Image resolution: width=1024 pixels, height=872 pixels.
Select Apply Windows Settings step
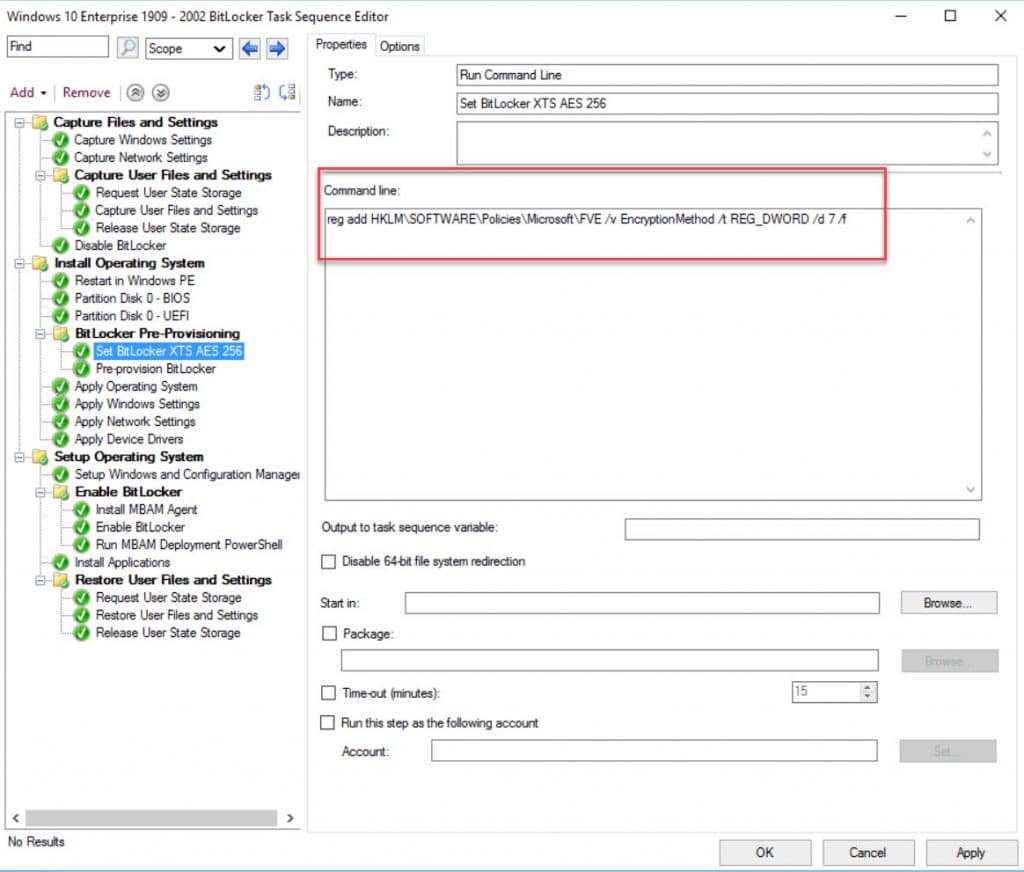[x=137, y=404]
